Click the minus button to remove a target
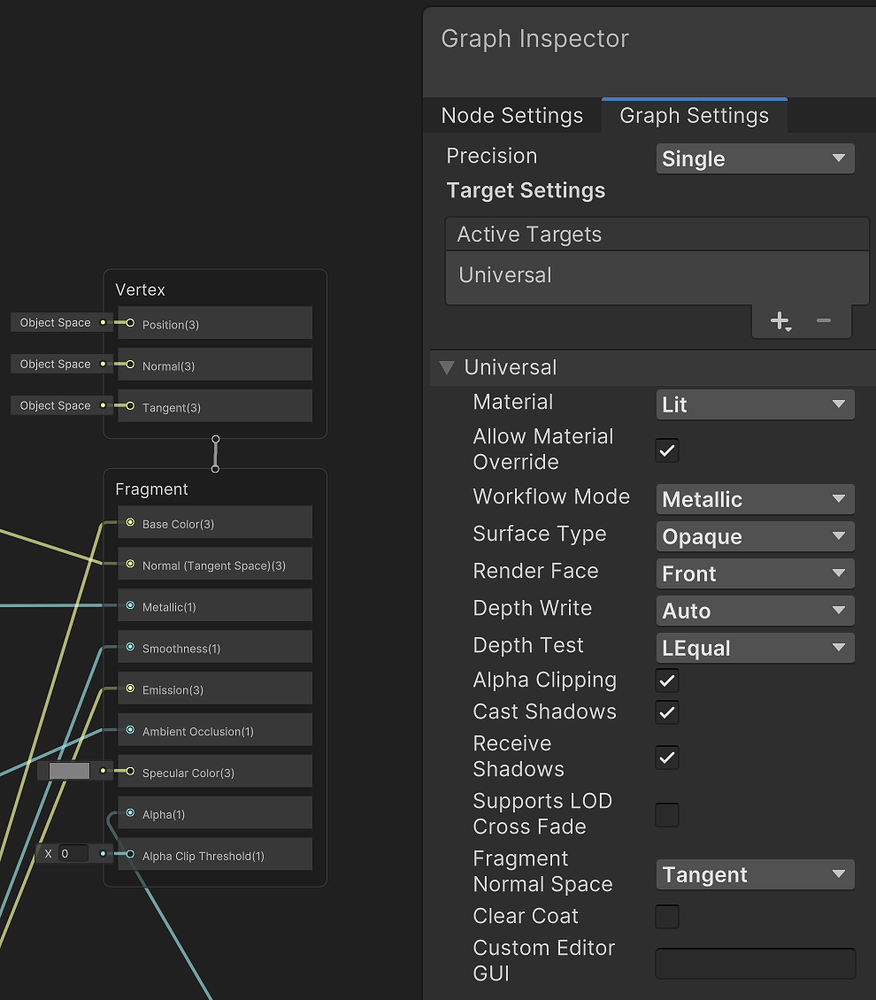 [823, 321]
